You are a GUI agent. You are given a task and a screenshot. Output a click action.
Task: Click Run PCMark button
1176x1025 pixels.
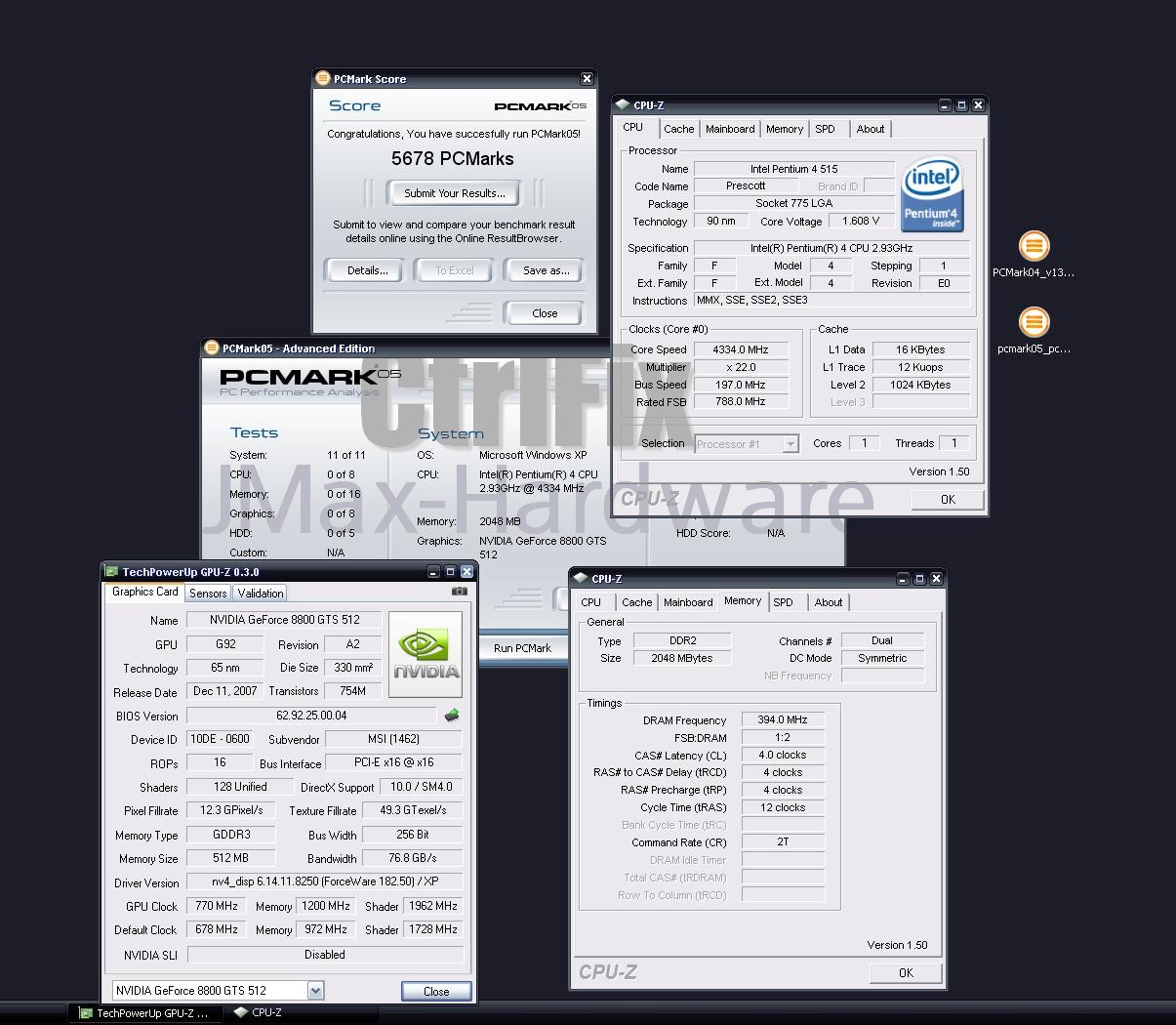(522, 648)
